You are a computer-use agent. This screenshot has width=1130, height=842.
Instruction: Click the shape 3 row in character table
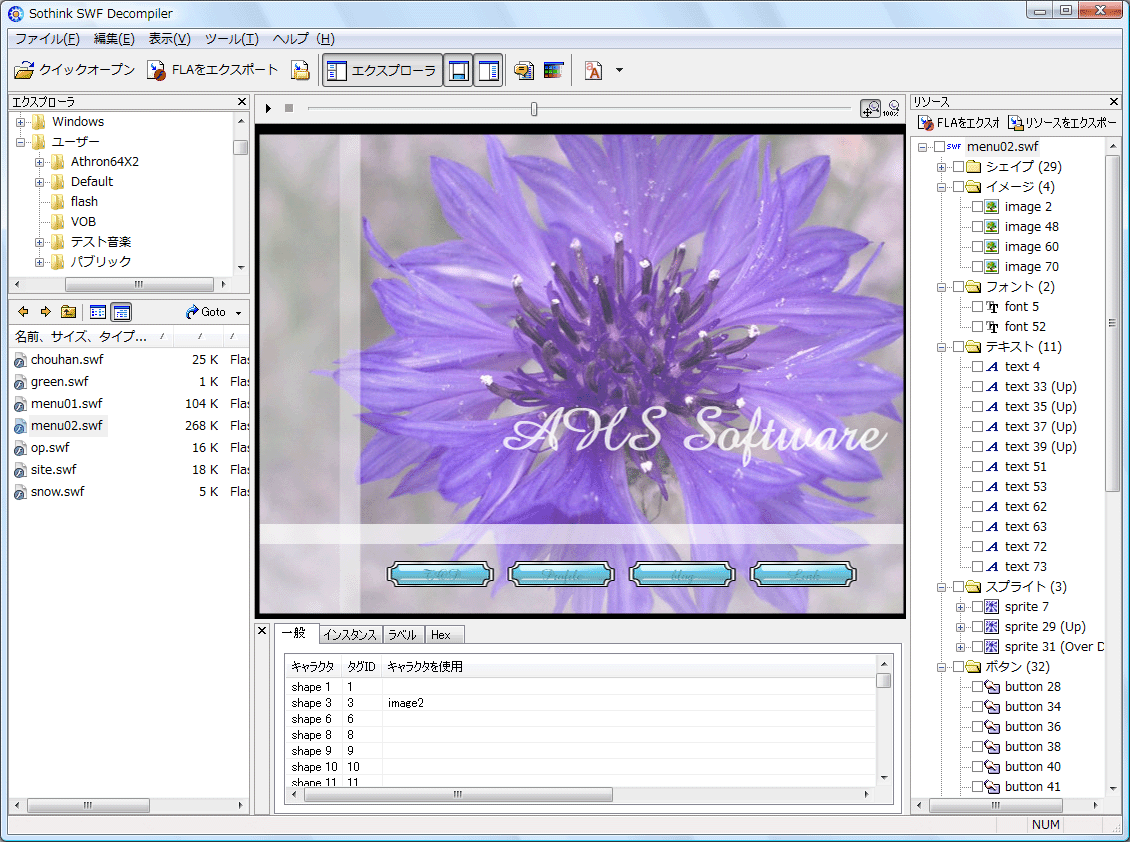581,703
